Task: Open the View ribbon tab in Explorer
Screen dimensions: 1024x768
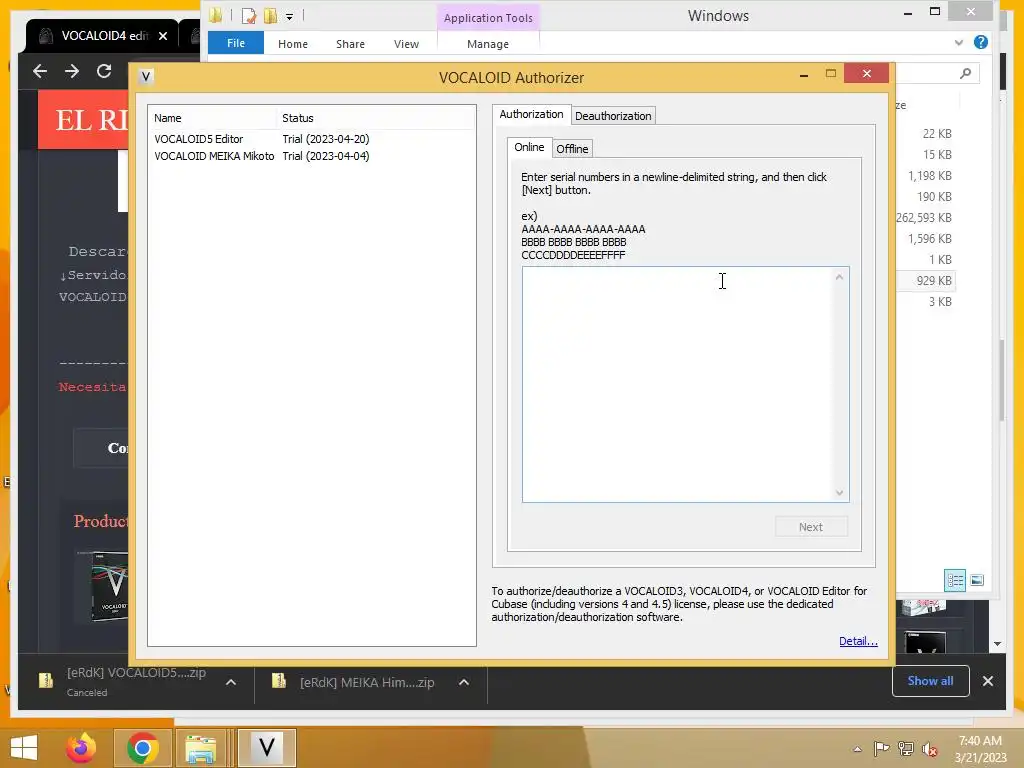Action: (406, 44)
